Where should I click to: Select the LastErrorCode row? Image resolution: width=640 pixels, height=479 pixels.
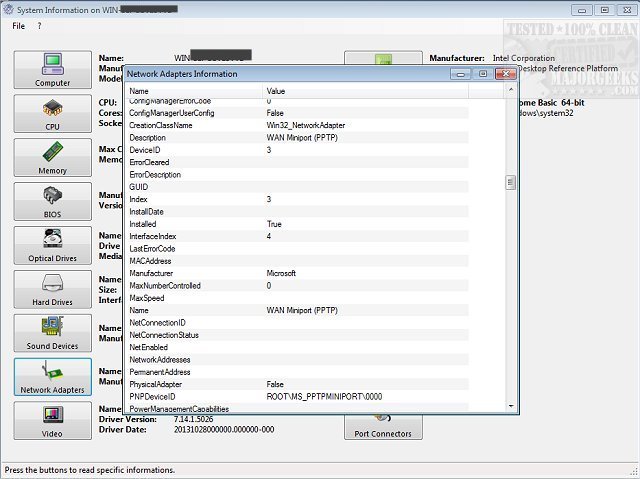[x=298, y=248]
